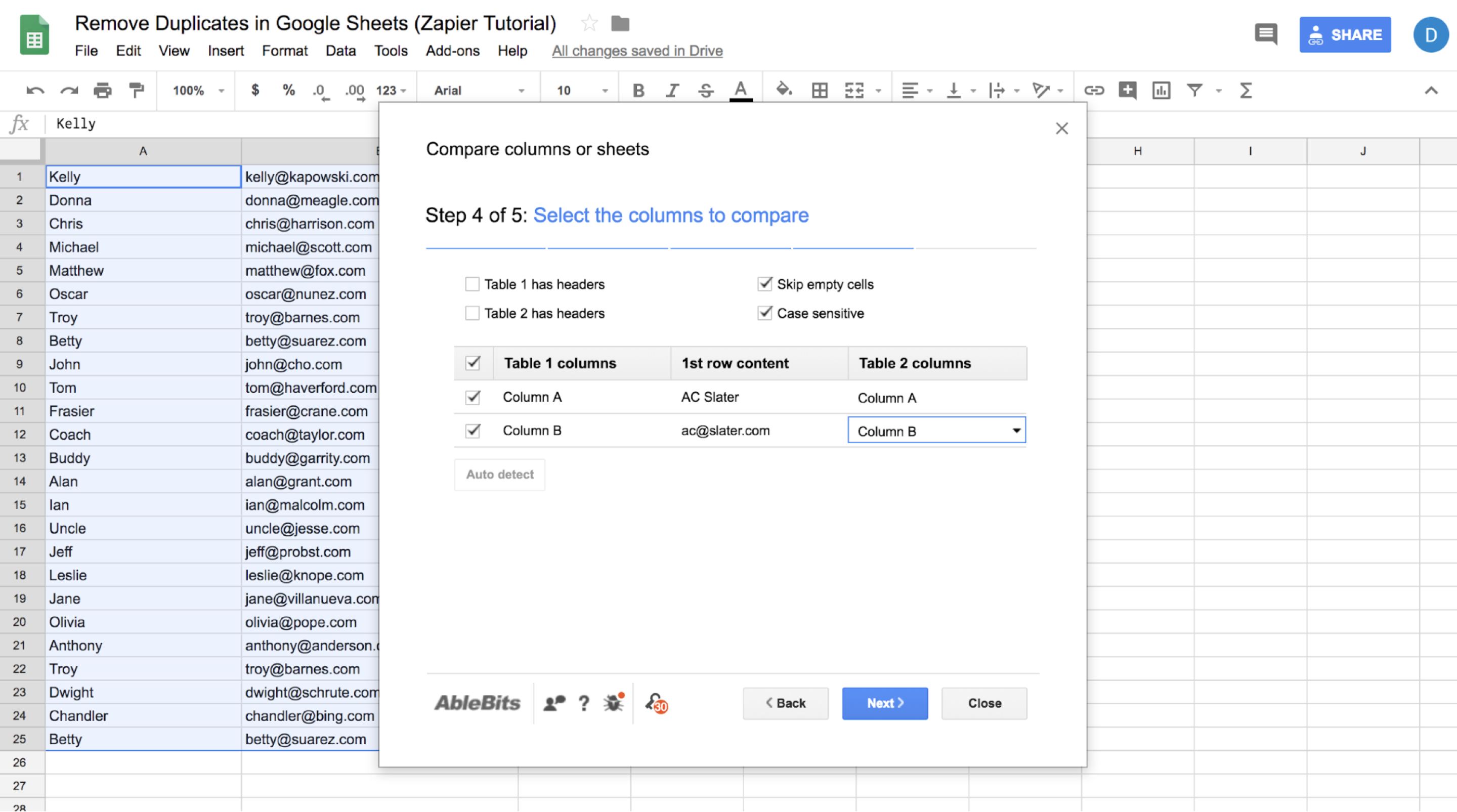Click the Auto detect button

tap(499, 475)
